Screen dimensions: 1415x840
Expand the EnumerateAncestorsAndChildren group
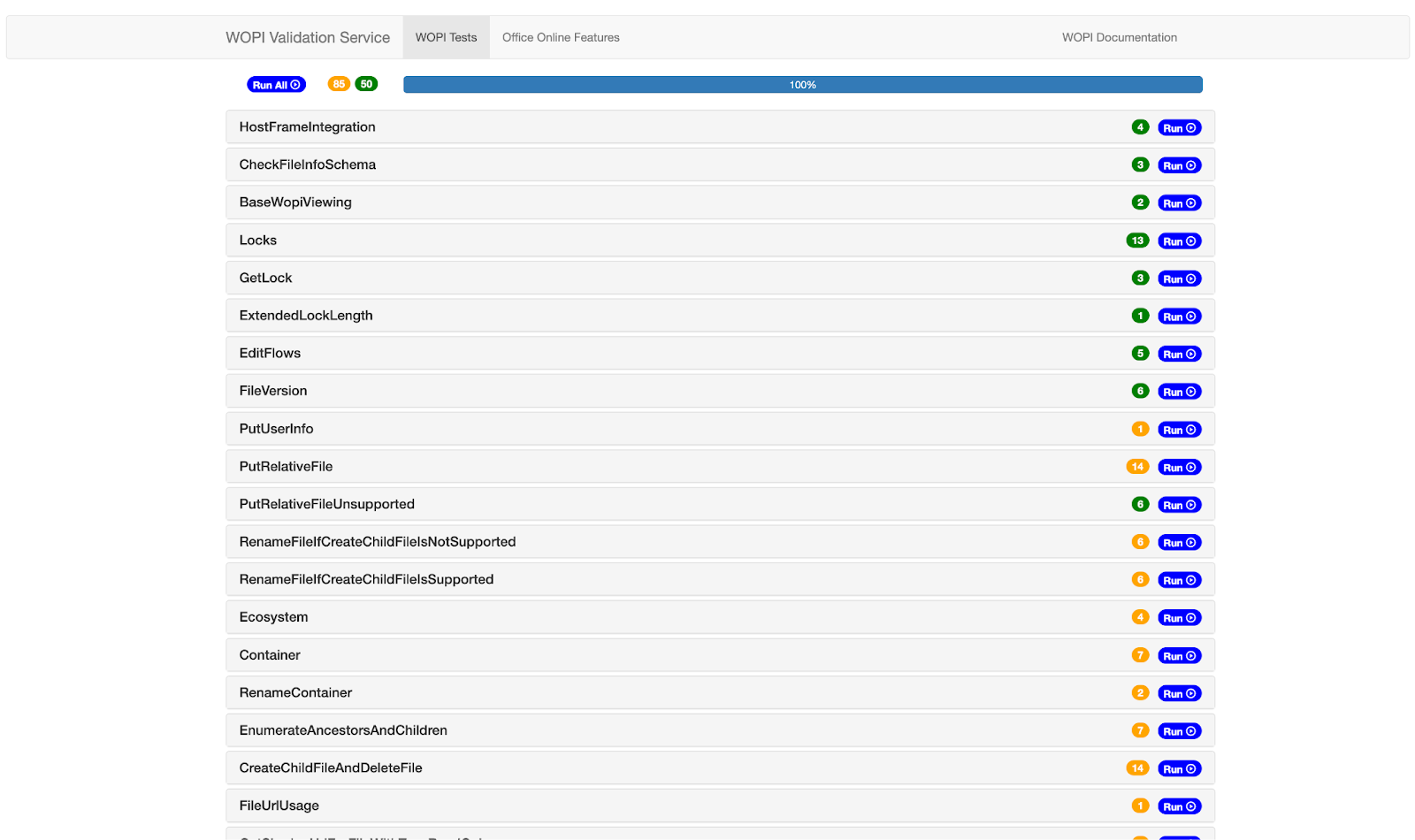pos(720,730)
